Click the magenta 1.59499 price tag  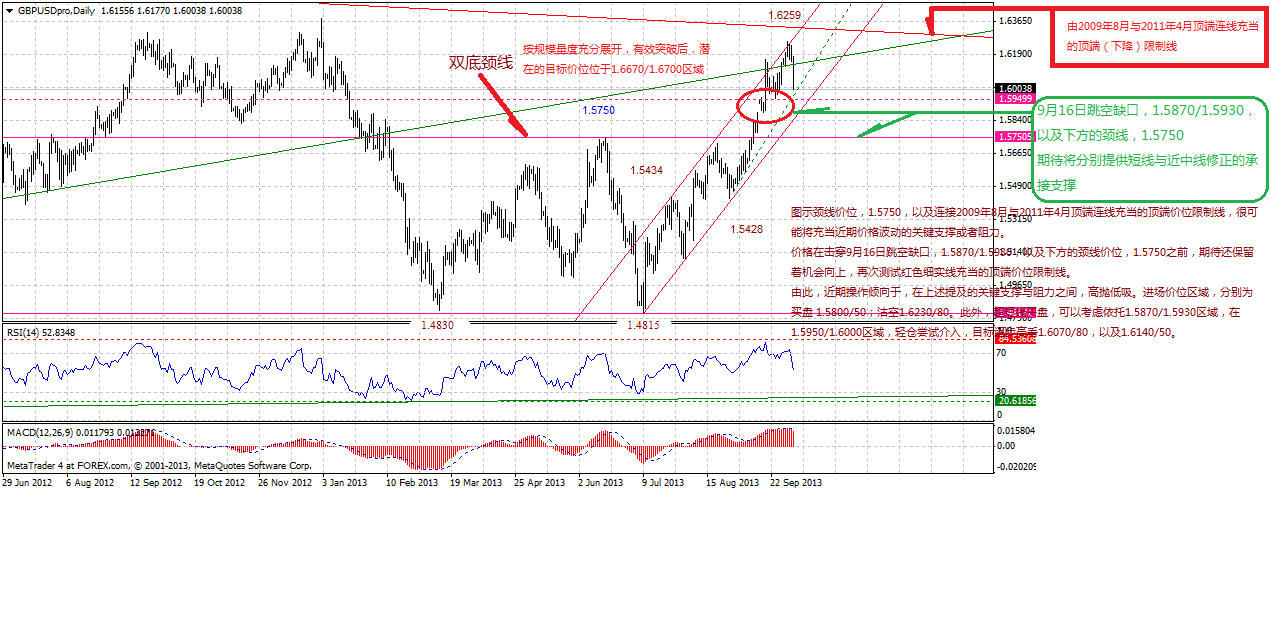click(1015, 99)
